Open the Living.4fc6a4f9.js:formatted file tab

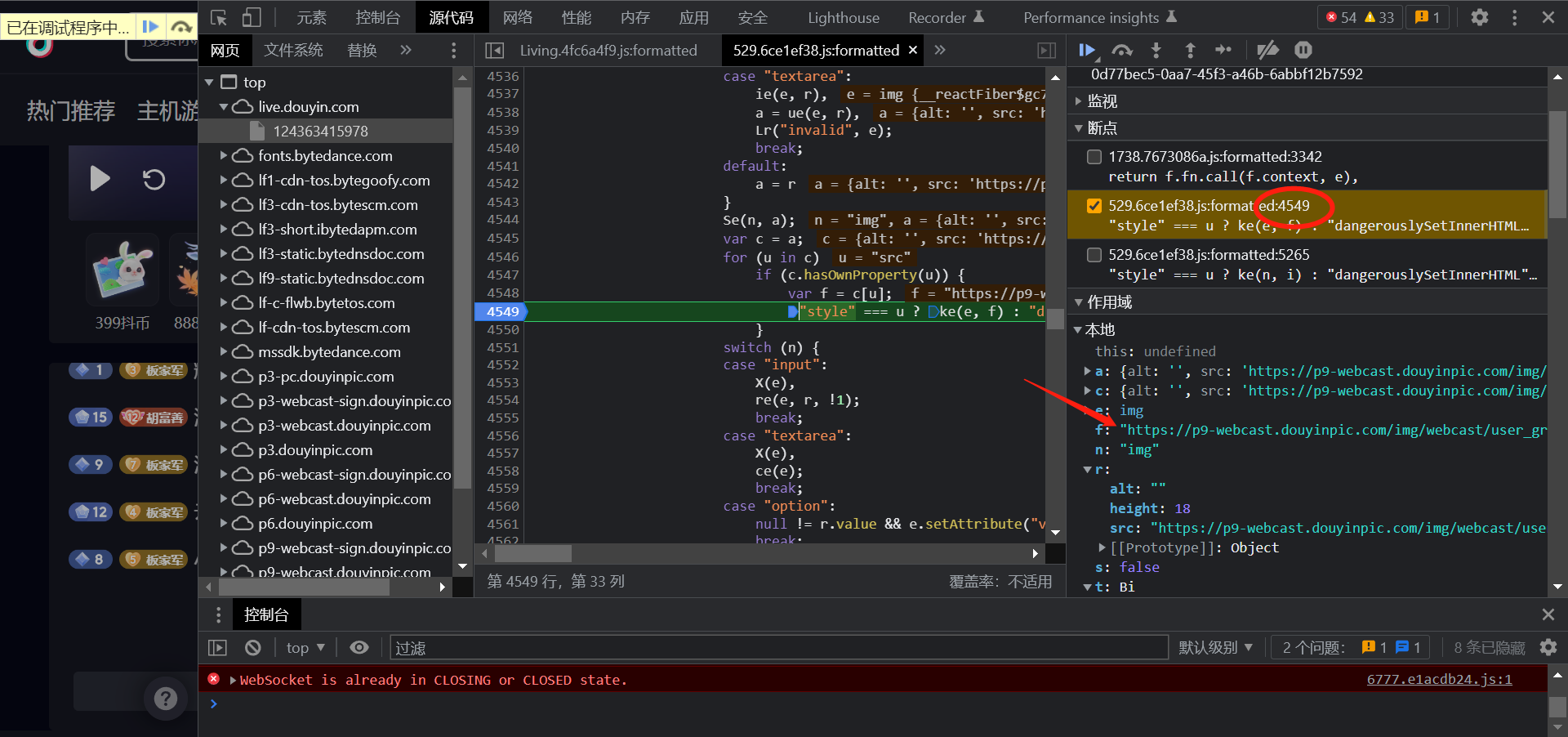[x=608, y=51]
